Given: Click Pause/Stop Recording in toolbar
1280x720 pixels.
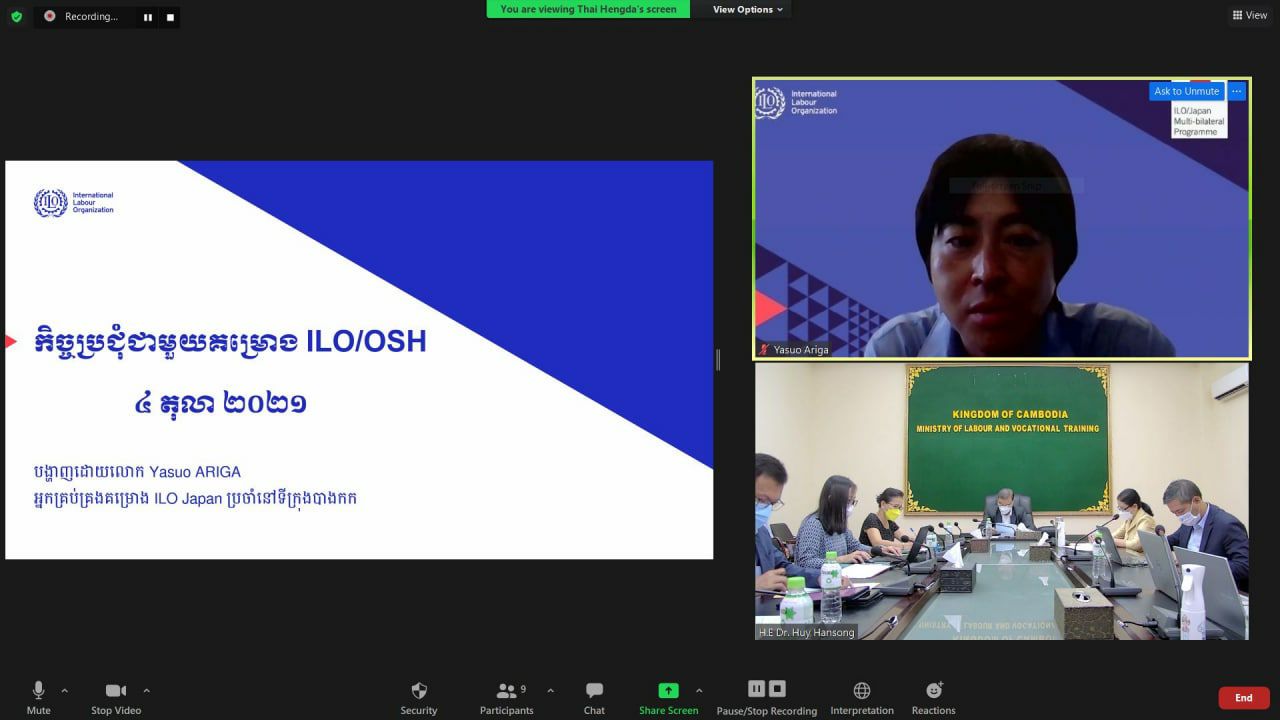Looking at the screenshot, I should [767, 698].
